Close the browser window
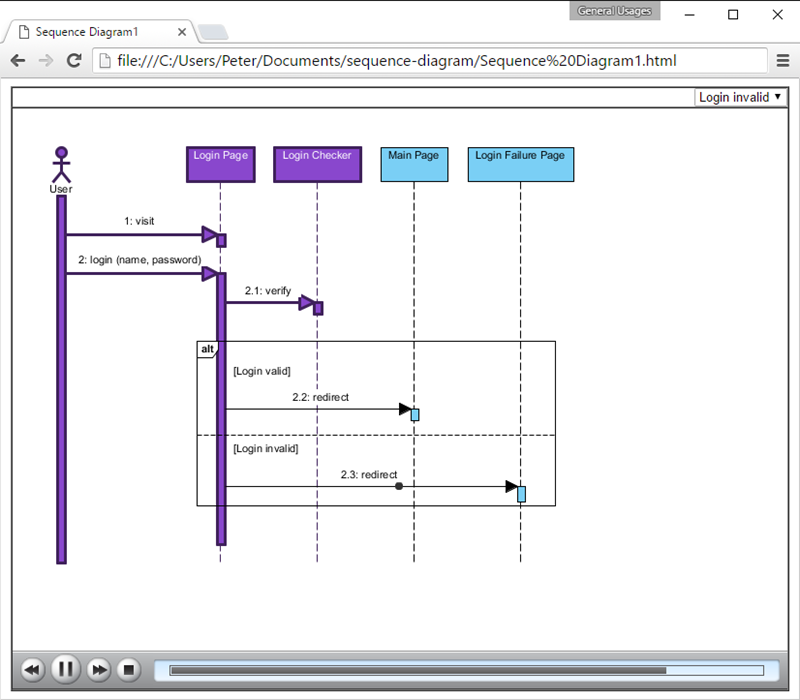The width and height of the screenshot is (800, 700). [777, 14]
